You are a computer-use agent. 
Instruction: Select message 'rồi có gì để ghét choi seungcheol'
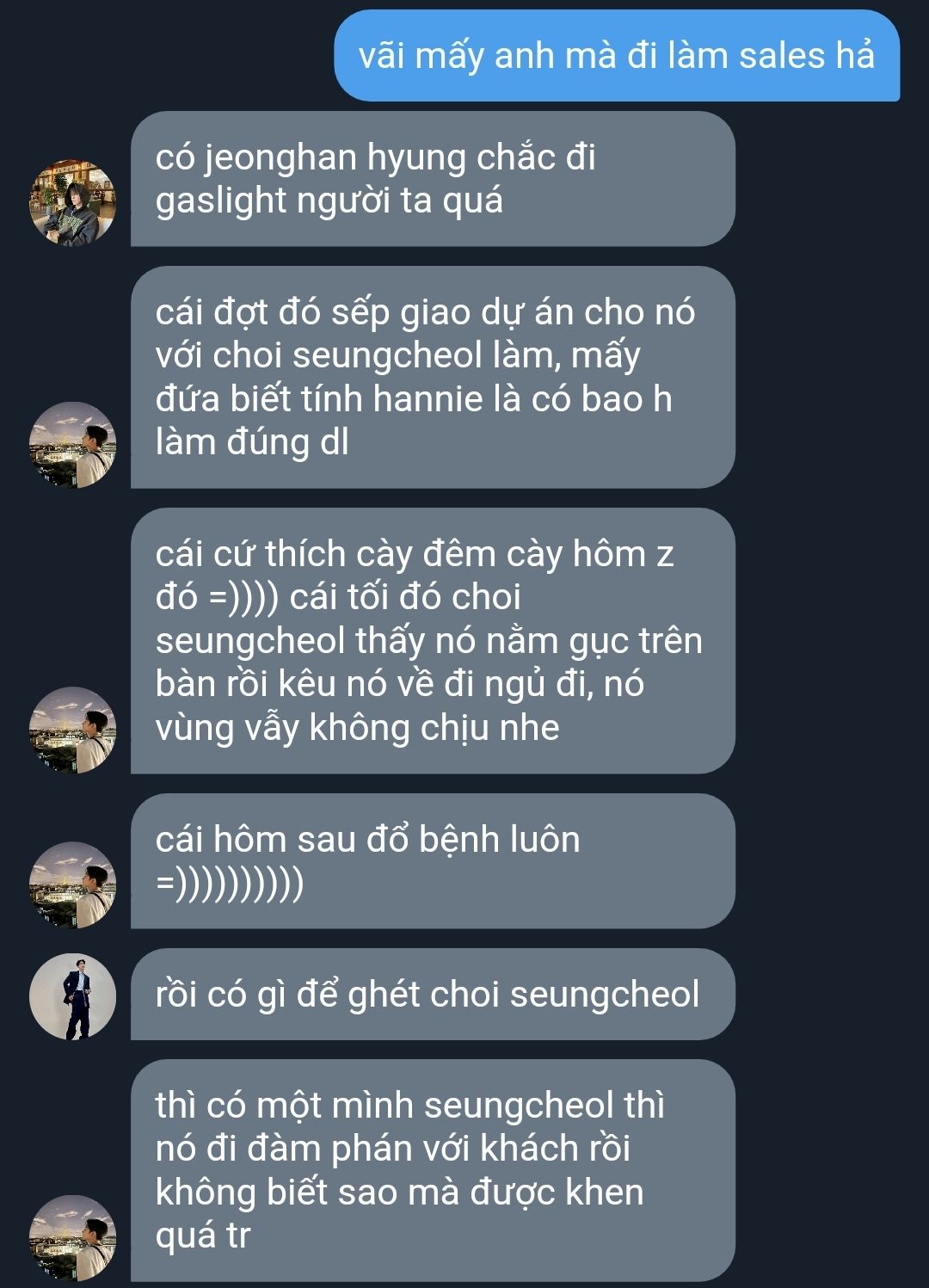[433, 995]
